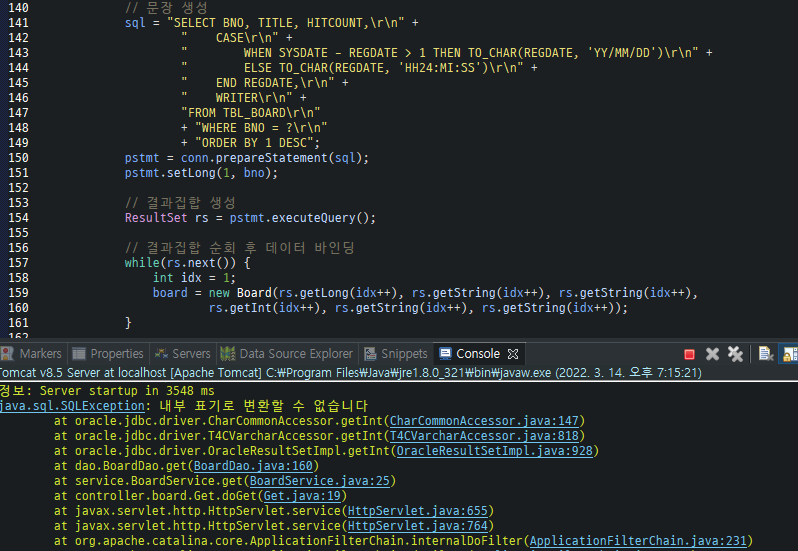798x551 pixels.
Task: Click "new Board" constructor call
Action: pos(240,293)
